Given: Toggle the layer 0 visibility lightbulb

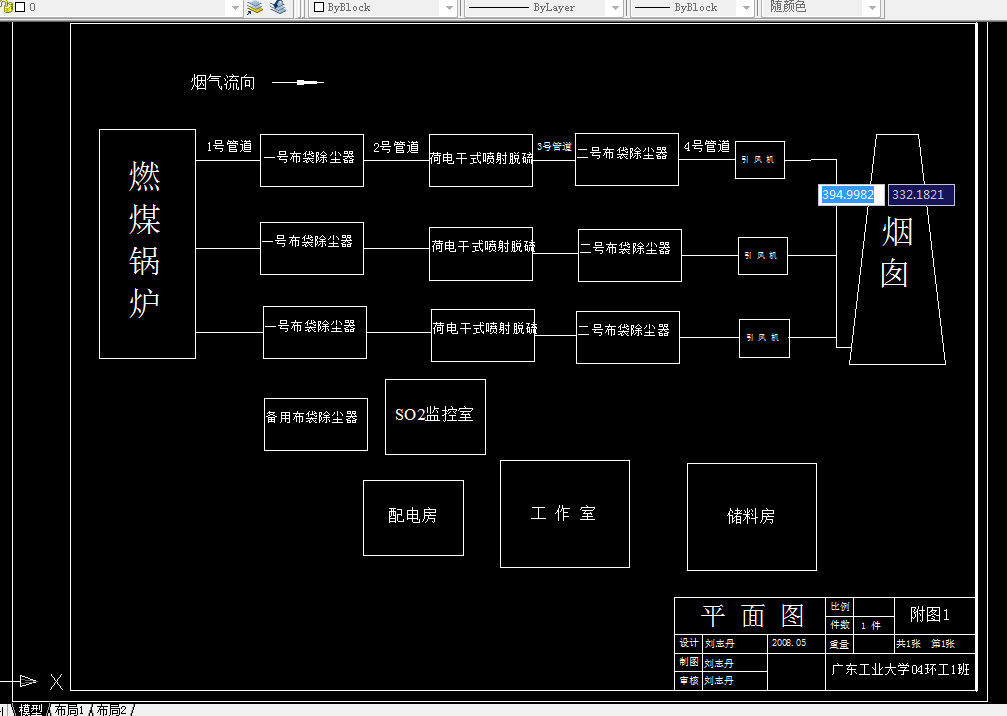Looking at the screenshot, I should click(6, 7).
